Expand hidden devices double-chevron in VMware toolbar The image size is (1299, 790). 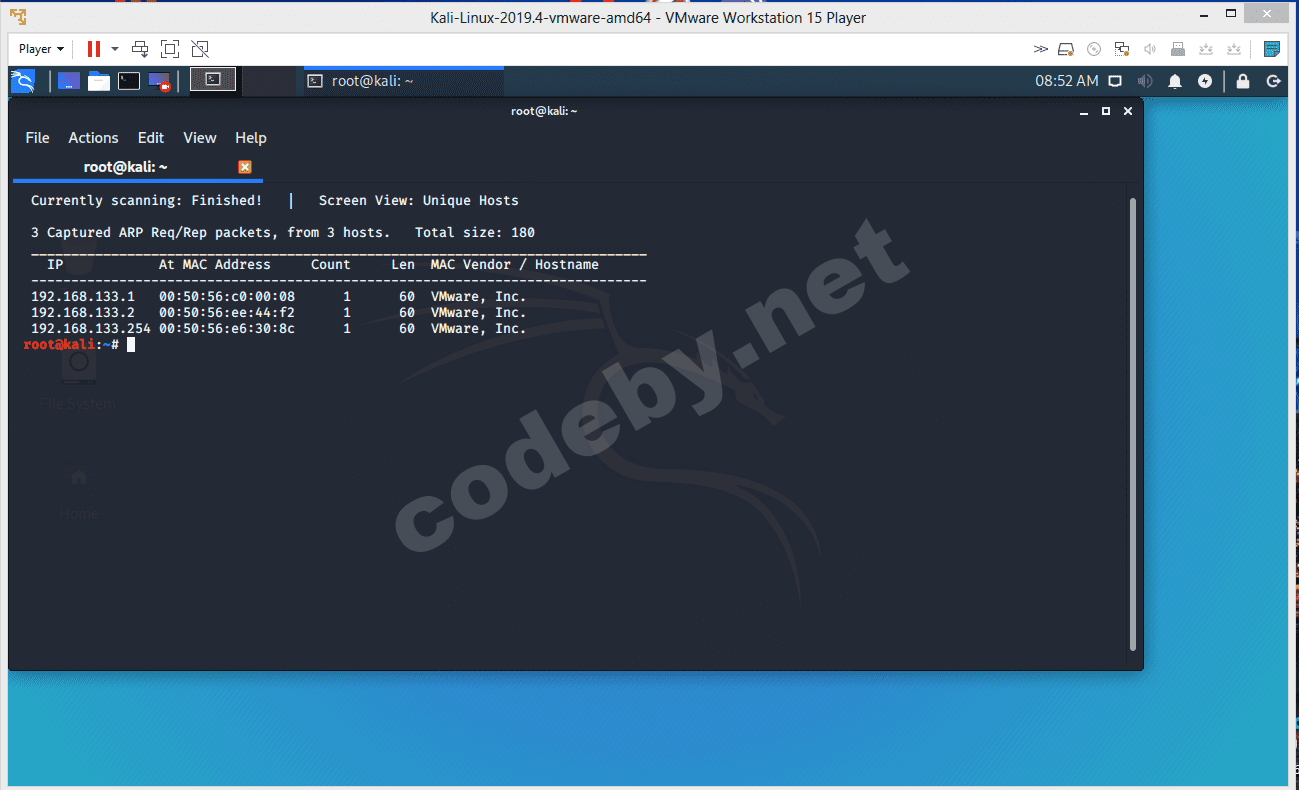coord(1041,49)
